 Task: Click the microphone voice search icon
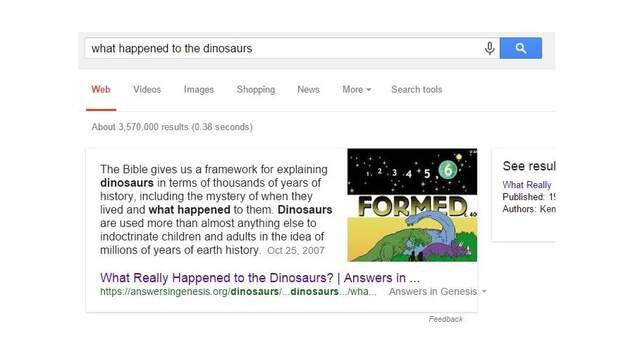489,48
